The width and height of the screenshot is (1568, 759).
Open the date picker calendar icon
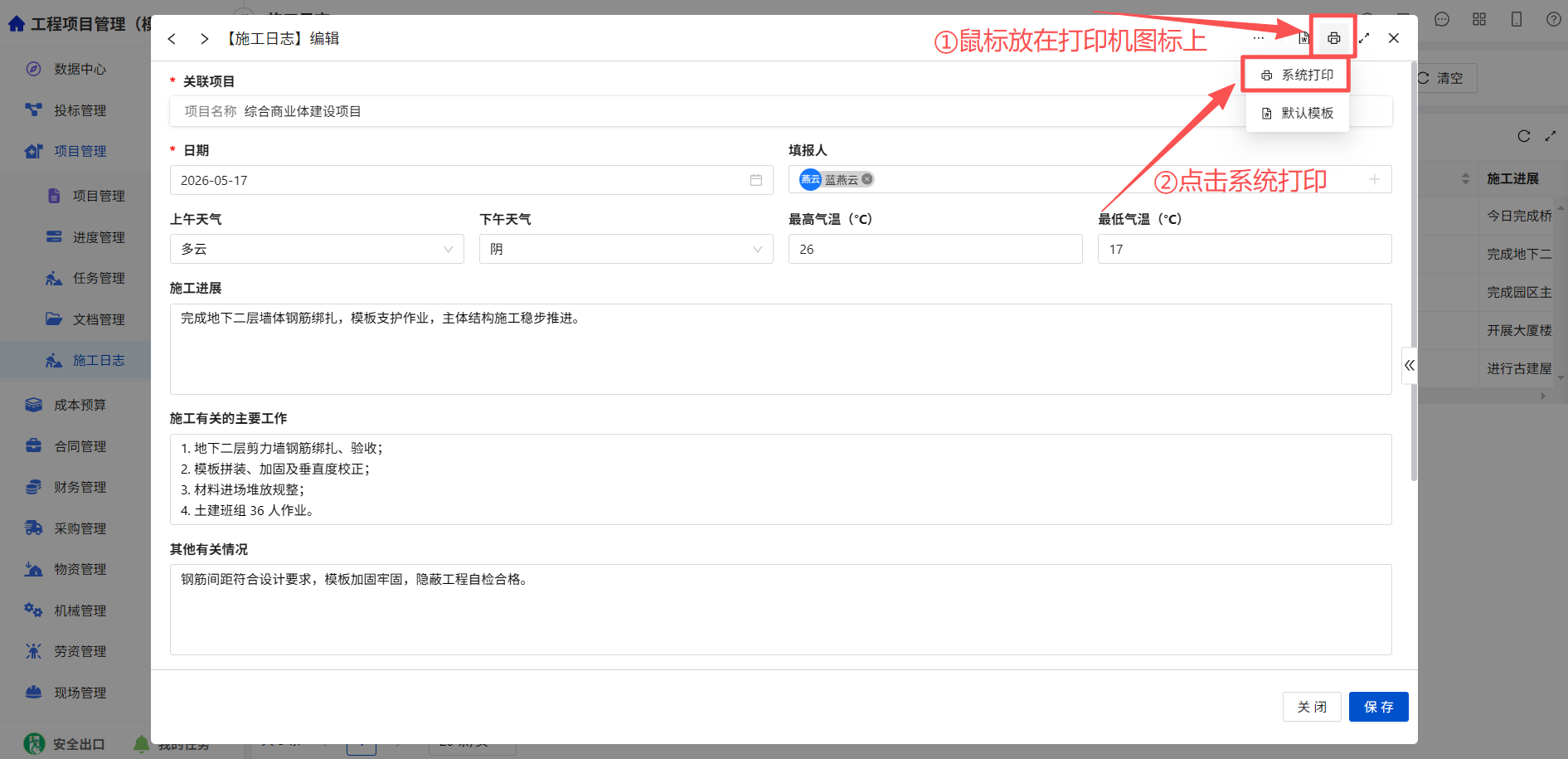[x=756, y=180]
